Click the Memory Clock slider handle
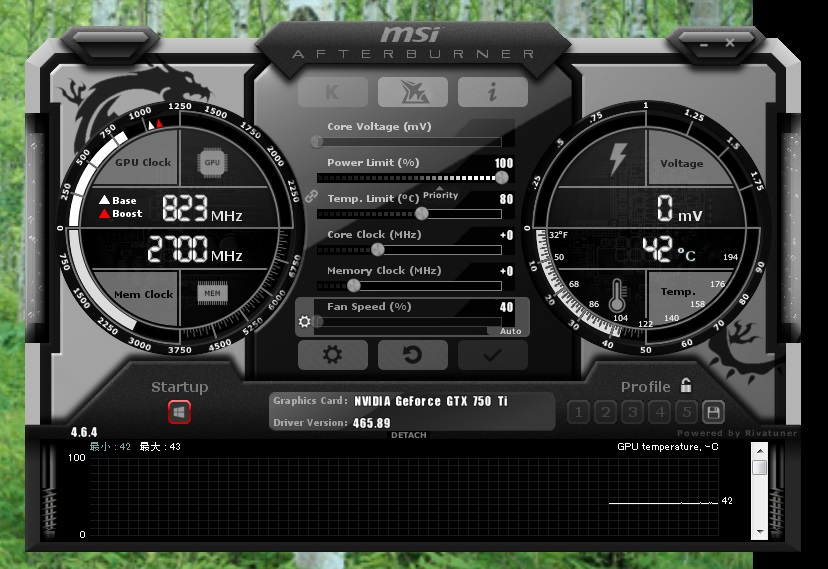 click(353, 286)
